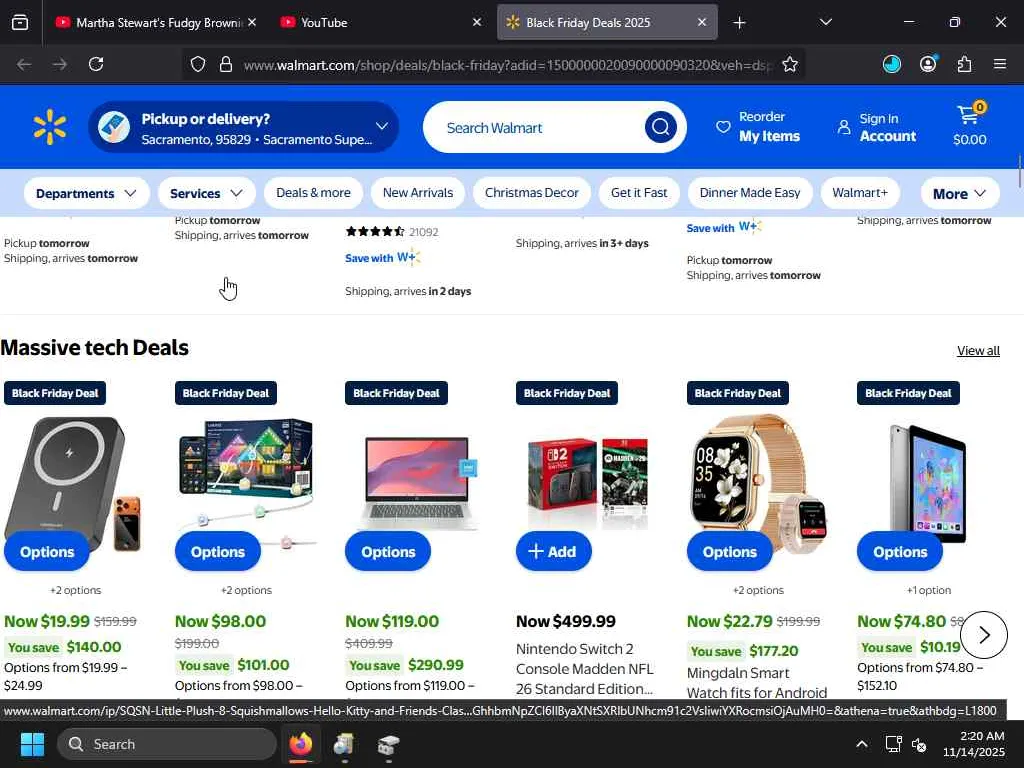Advance the tech deals carousel with the arrow
The height and width of the screenshot is (768, 1024).
coord(984,635)
